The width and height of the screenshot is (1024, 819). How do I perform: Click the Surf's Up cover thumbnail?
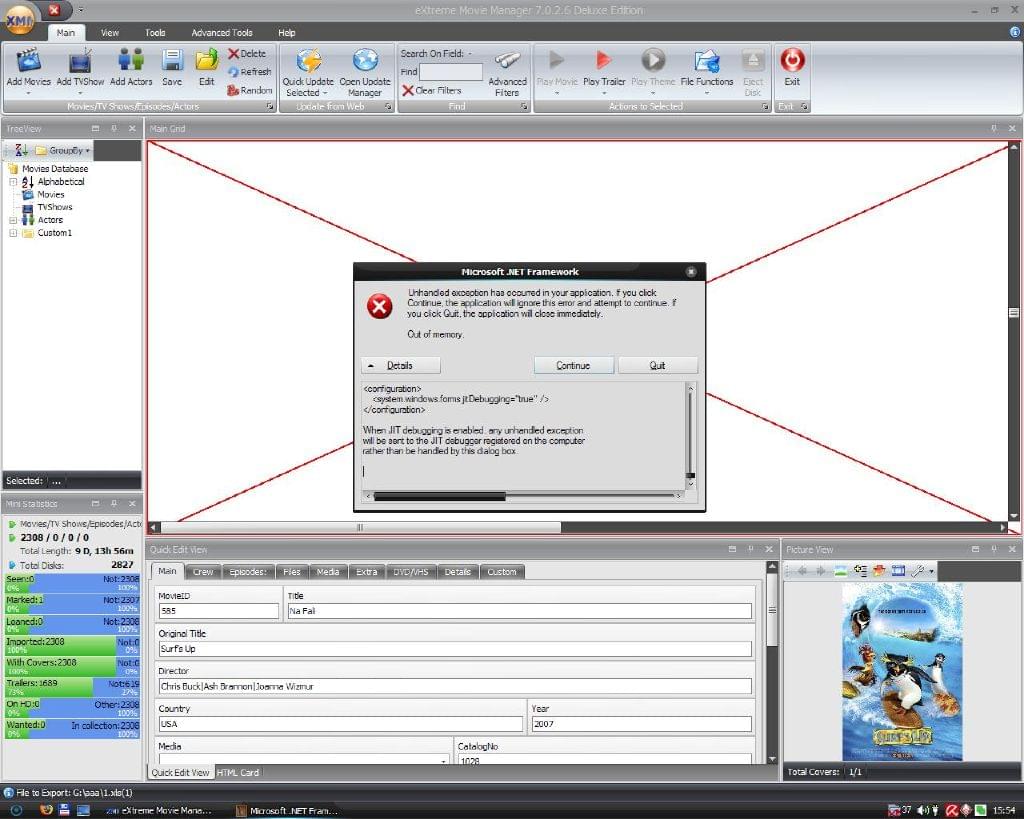902,672
